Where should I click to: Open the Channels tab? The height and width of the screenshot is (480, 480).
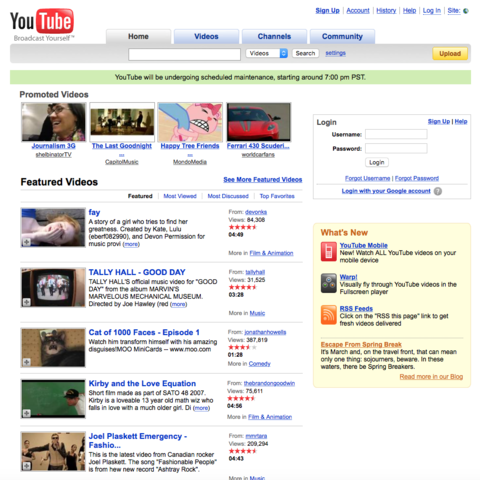pyautogui.click(x=274, y=37)
